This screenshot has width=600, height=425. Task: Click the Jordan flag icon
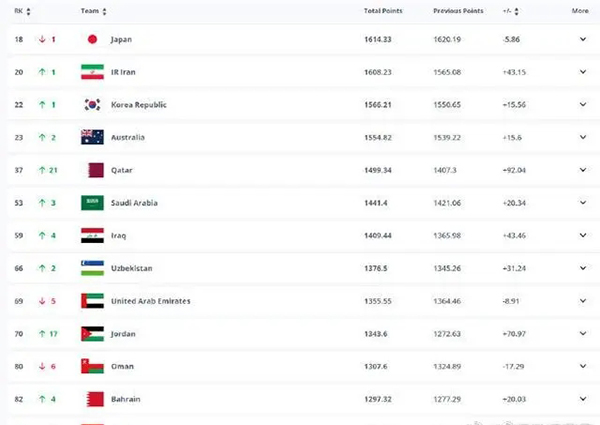91,334
